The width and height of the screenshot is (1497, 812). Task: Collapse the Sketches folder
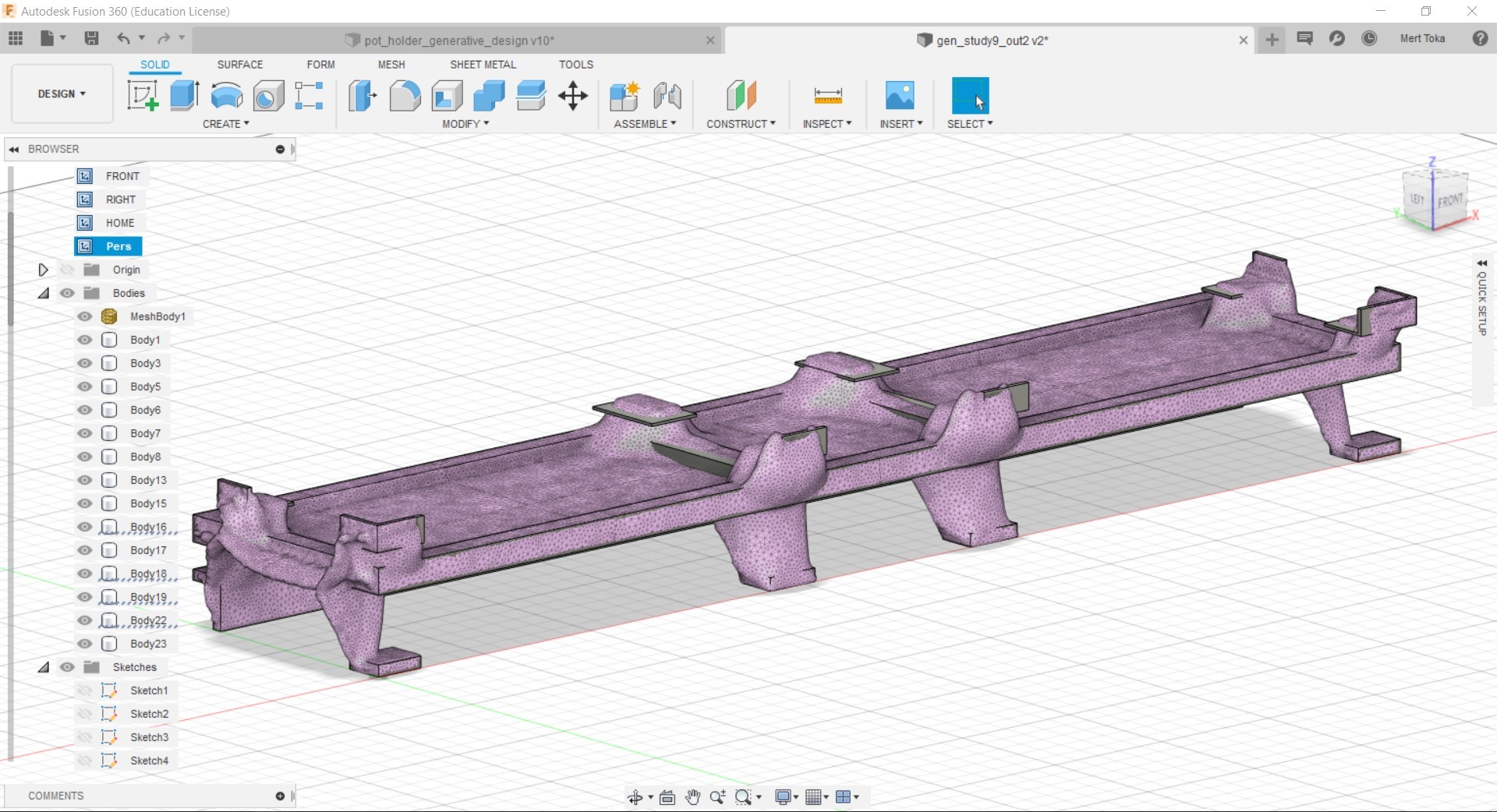click(x=44, y=667)
